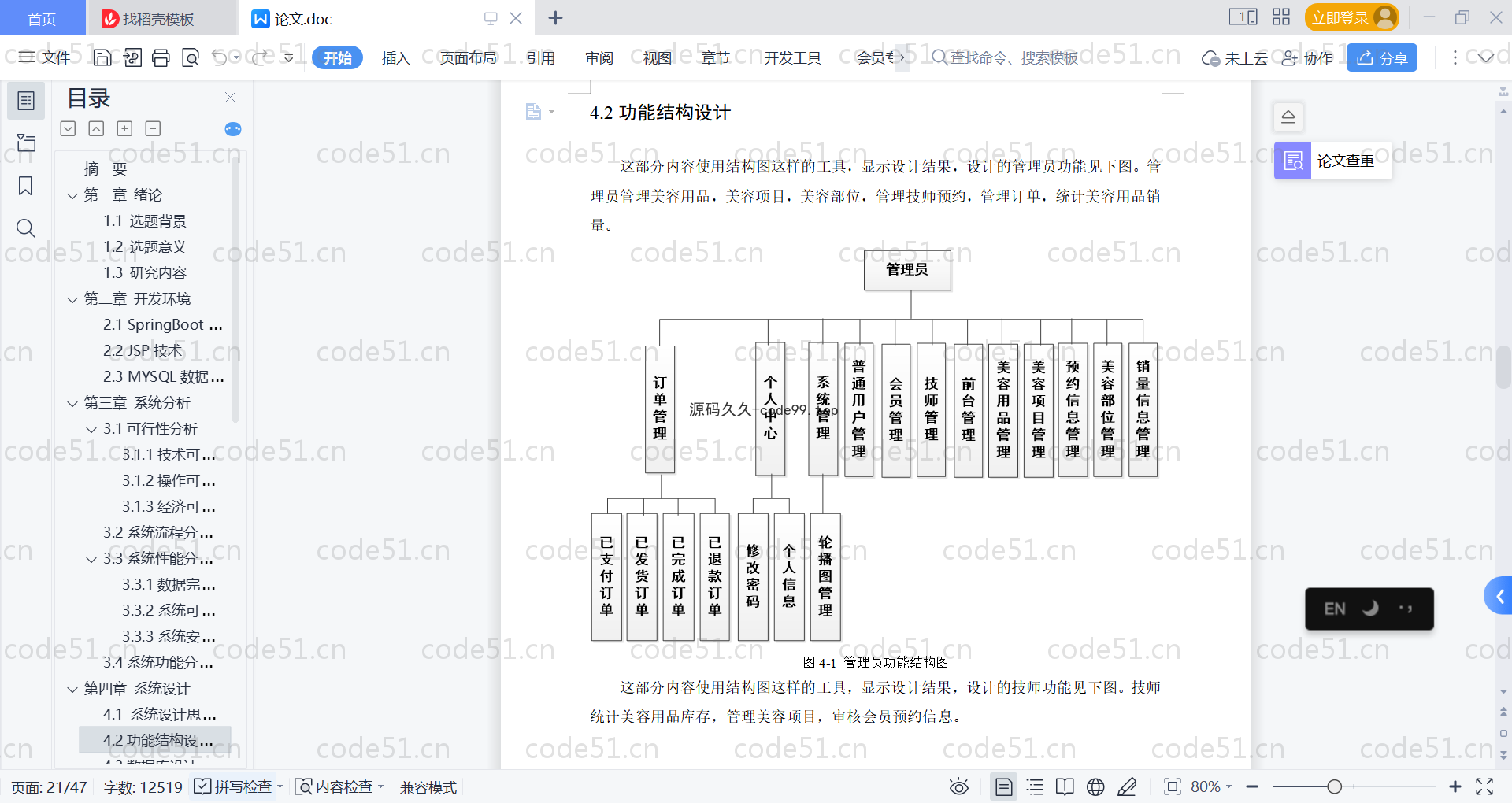This screenshot has width=1512, height=803.
Task: Open 论文查重 panel button
Action: (1332, 161)
